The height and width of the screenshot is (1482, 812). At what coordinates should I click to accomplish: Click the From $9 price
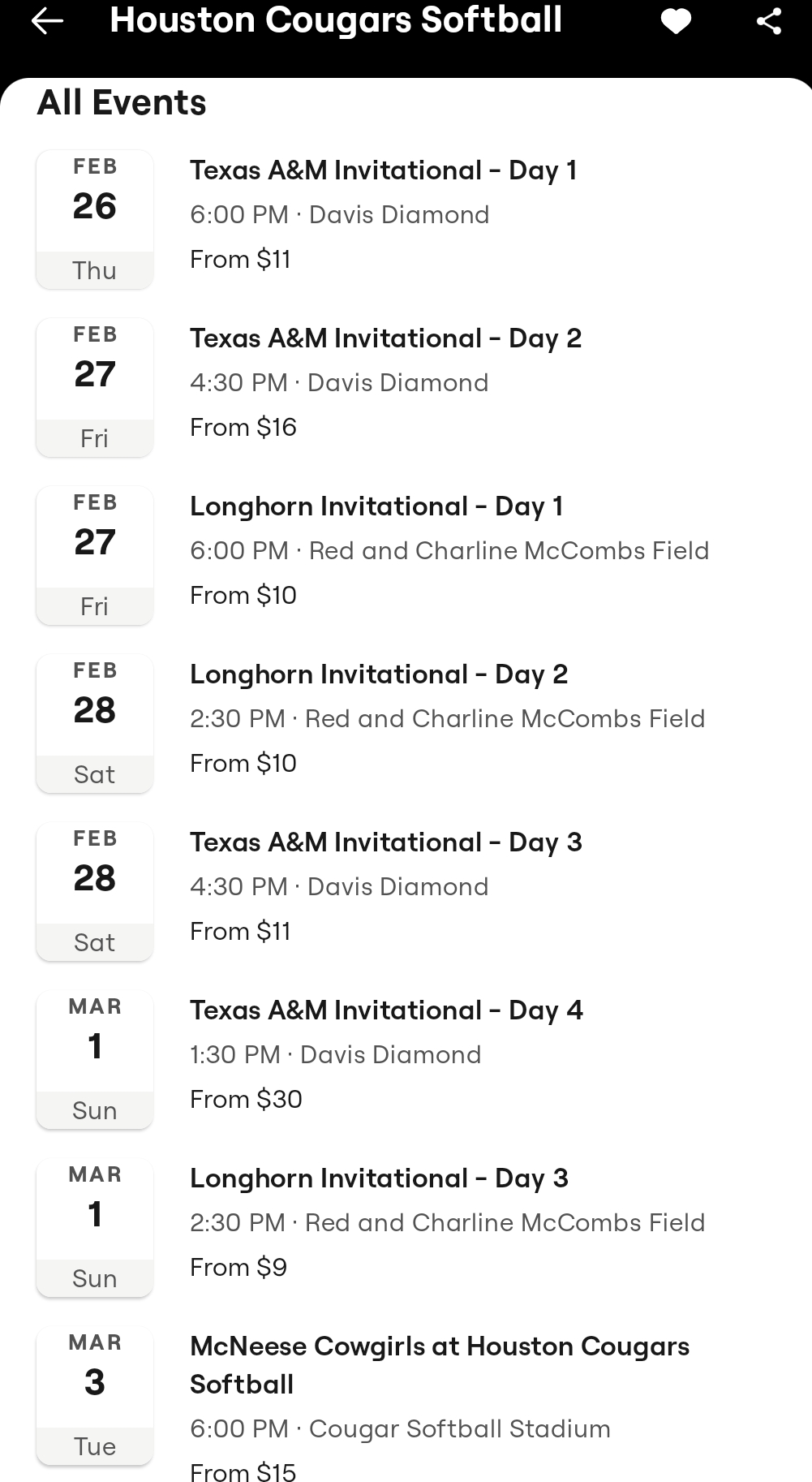click(238, 1268)
